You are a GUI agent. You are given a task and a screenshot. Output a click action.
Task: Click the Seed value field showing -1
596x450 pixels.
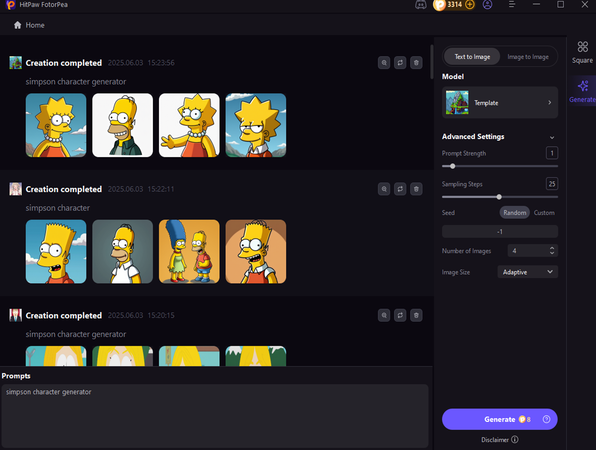coord(500,231)
